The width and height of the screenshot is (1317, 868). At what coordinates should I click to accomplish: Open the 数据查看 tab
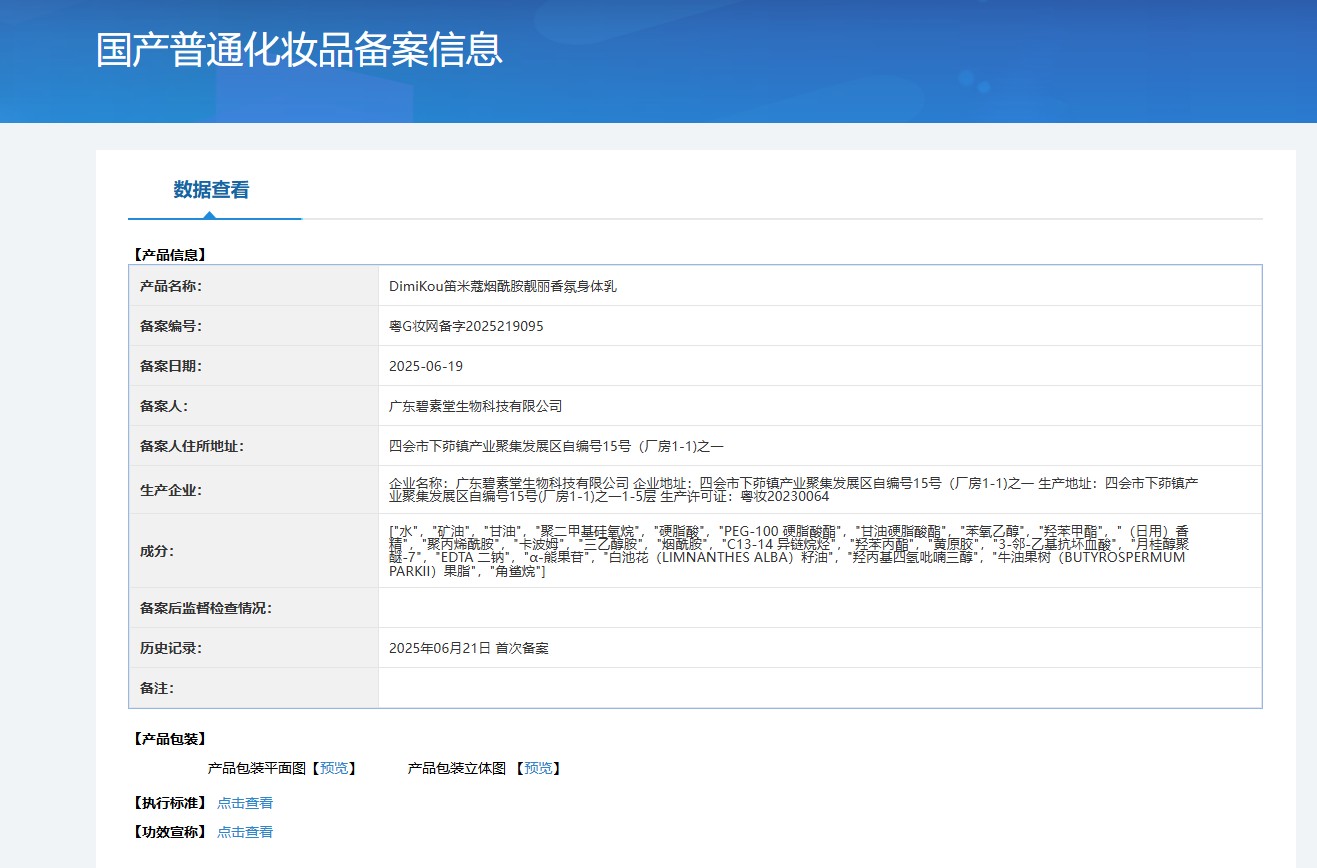(211, 190)
